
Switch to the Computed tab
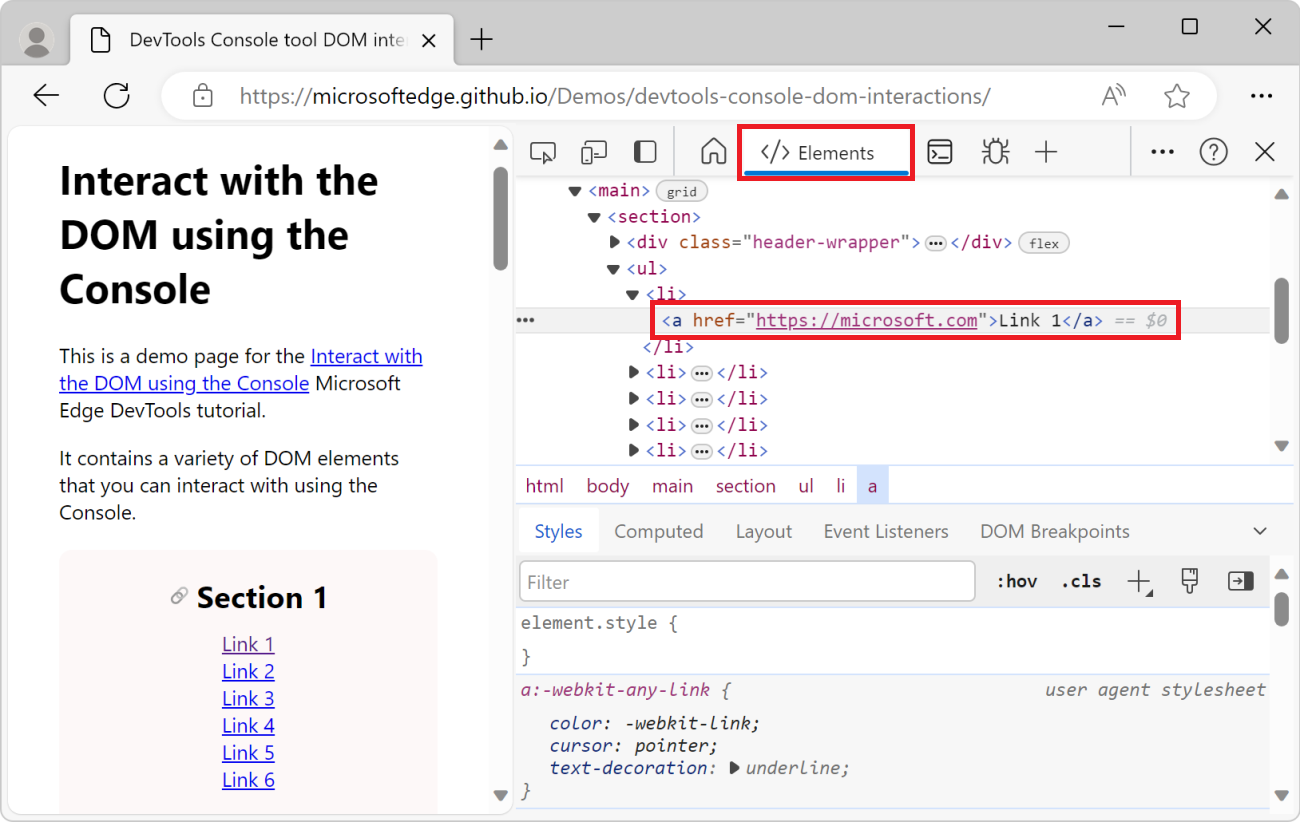click(x=658, y=531)
